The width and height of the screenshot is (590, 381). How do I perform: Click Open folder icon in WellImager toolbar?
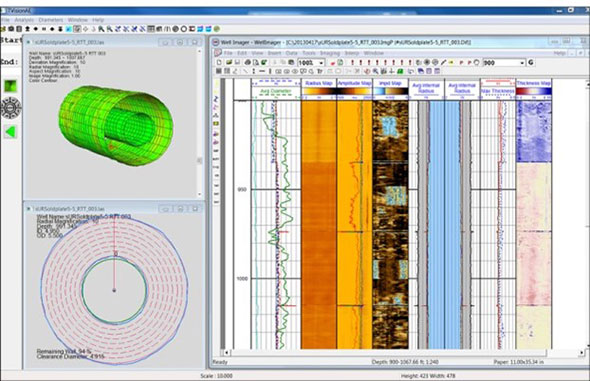(x=229, y=62)
